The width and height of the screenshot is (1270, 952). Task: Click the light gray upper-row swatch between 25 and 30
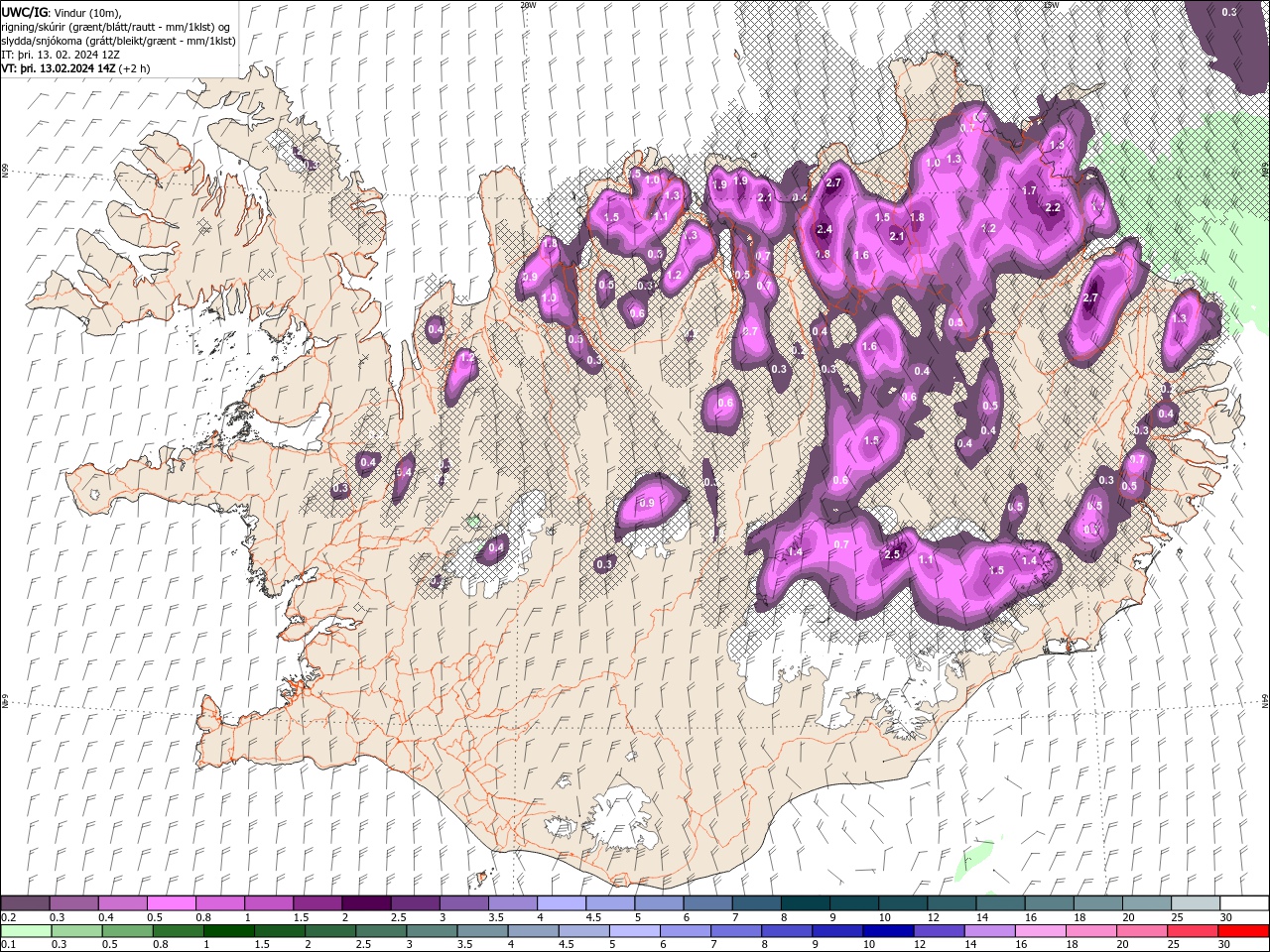click(x=1196, y=903)
